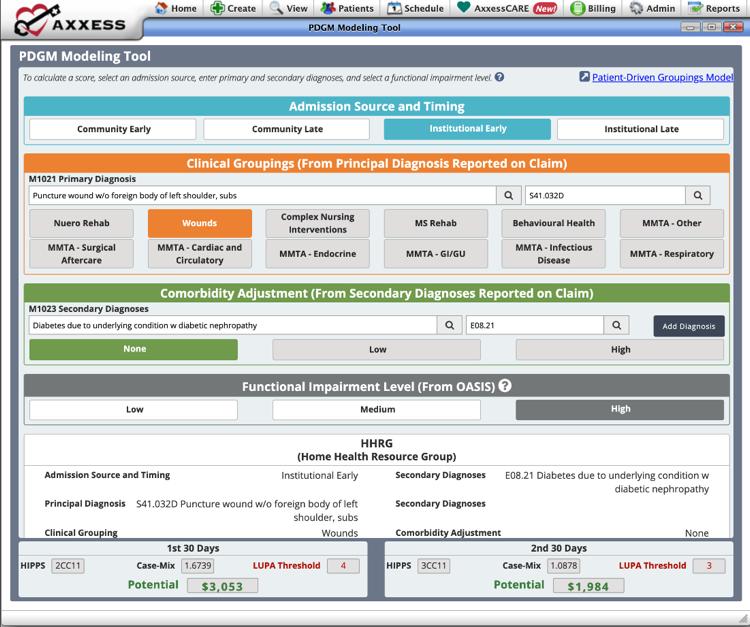Click the Add Diagnosis button
The image size is (750, 627).
coord(689,326)
